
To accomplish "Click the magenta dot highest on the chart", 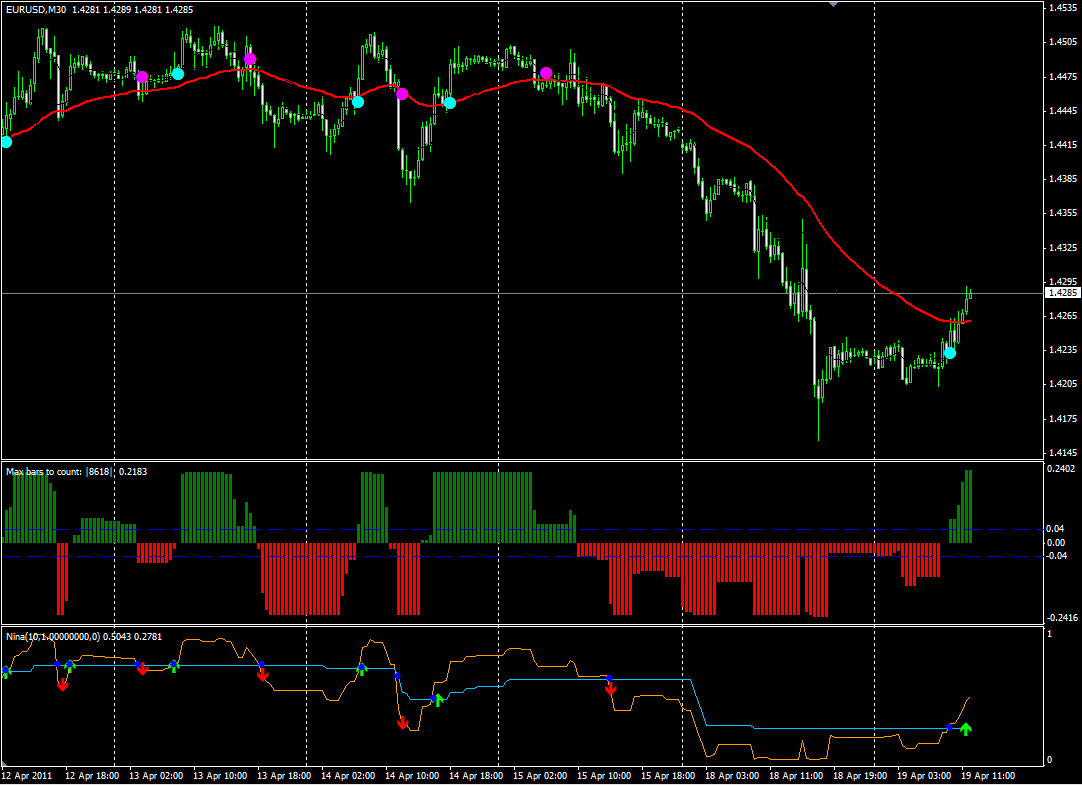I will (250, 59).
